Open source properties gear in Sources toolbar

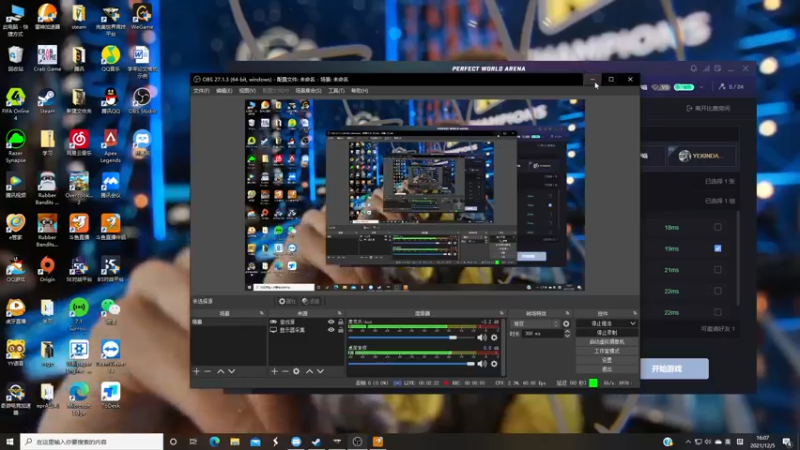pyautogui.click(x=296, y=371)
